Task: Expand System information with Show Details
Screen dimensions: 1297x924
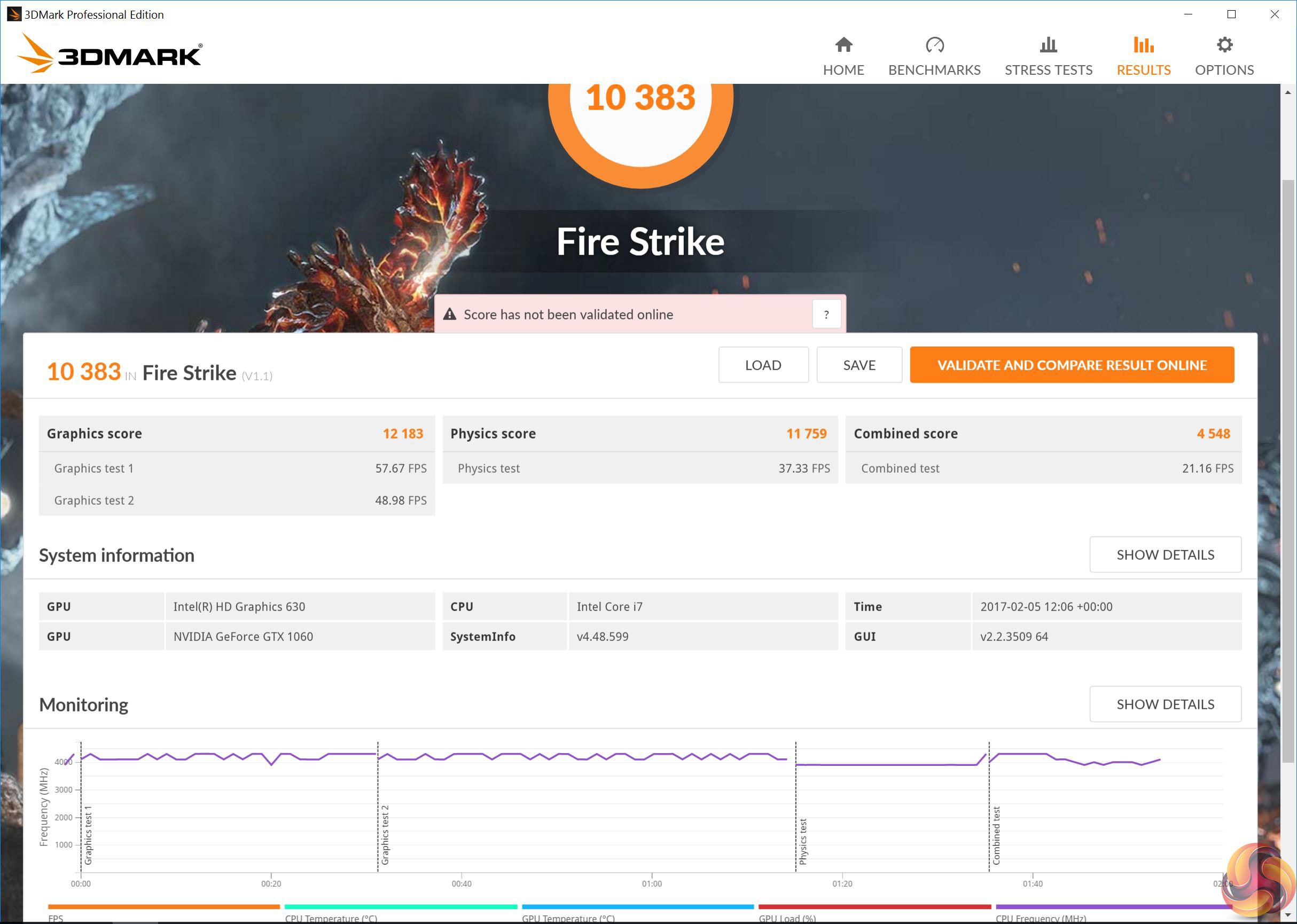Action: point(1165,554)
